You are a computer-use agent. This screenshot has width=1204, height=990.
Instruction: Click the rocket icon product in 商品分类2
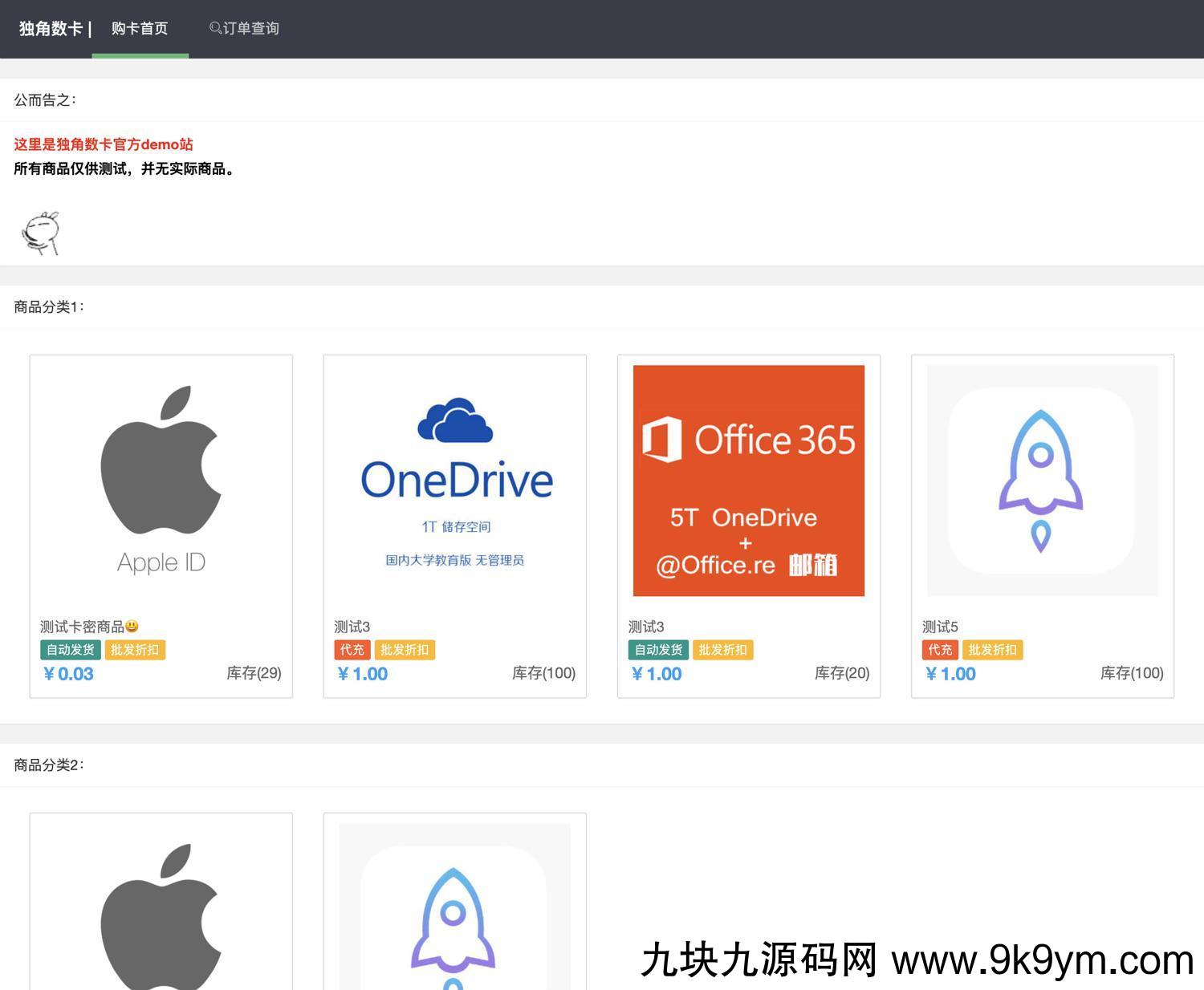pos(454,915)
